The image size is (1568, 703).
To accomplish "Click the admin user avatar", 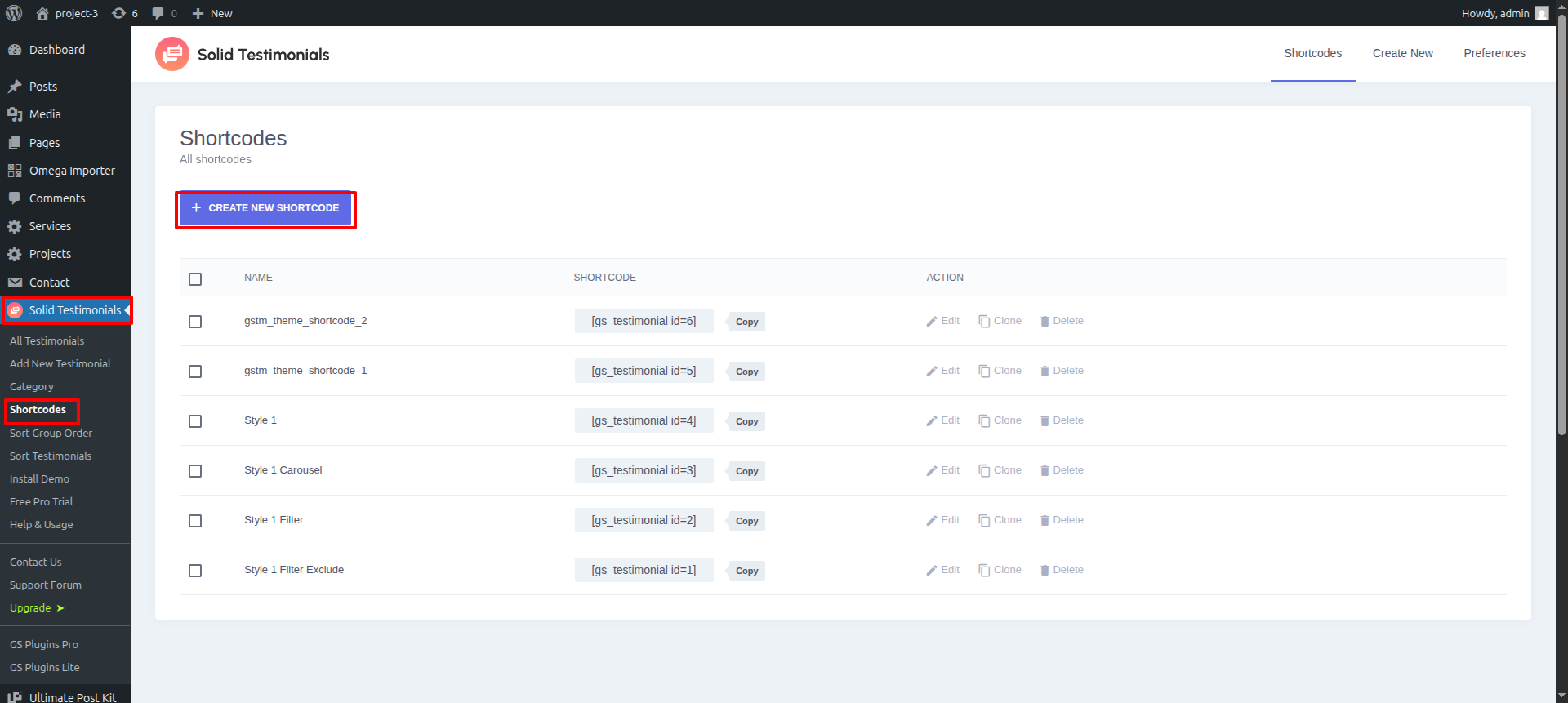I will (1541, 13).
